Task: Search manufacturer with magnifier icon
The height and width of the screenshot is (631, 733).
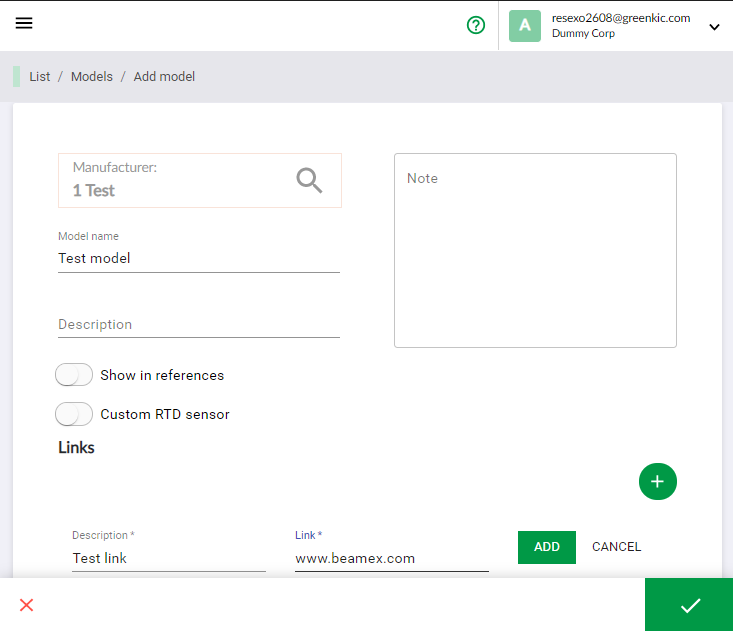Action: (309, 180)
